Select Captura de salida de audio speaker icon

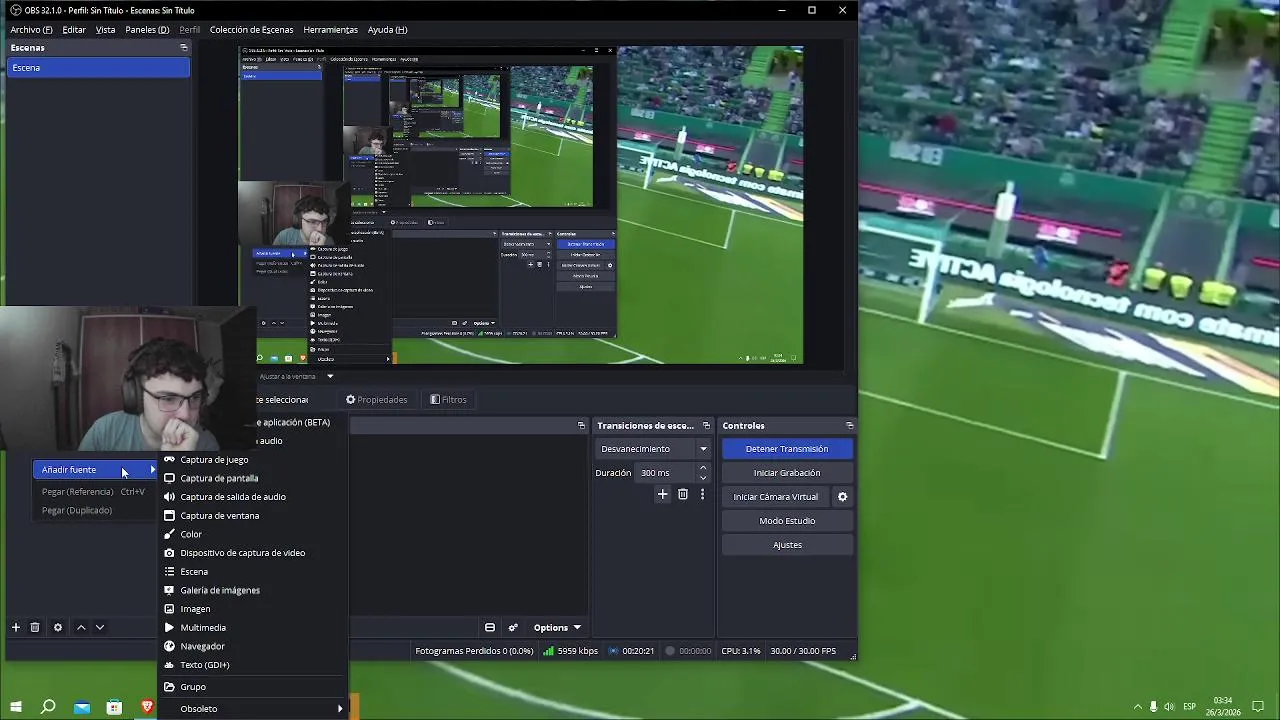click(x=169, y=497)
